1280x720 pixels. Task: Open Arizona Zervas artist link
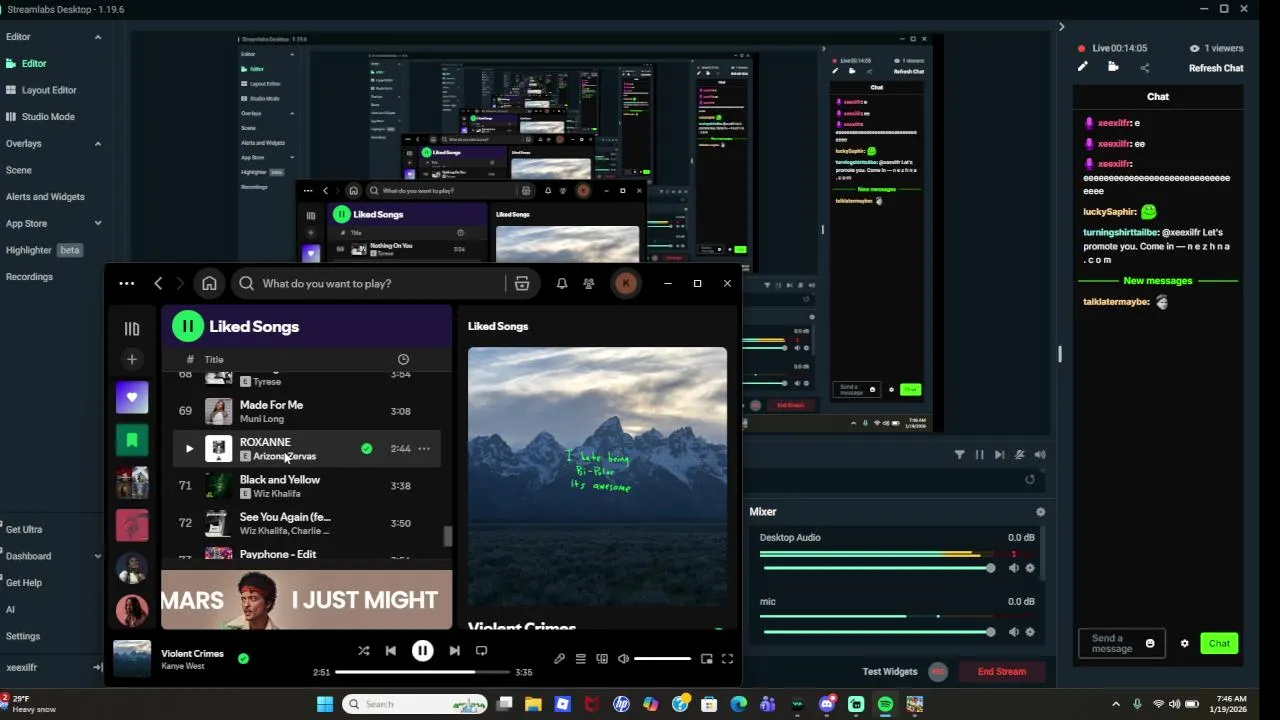tap(285, 457)
